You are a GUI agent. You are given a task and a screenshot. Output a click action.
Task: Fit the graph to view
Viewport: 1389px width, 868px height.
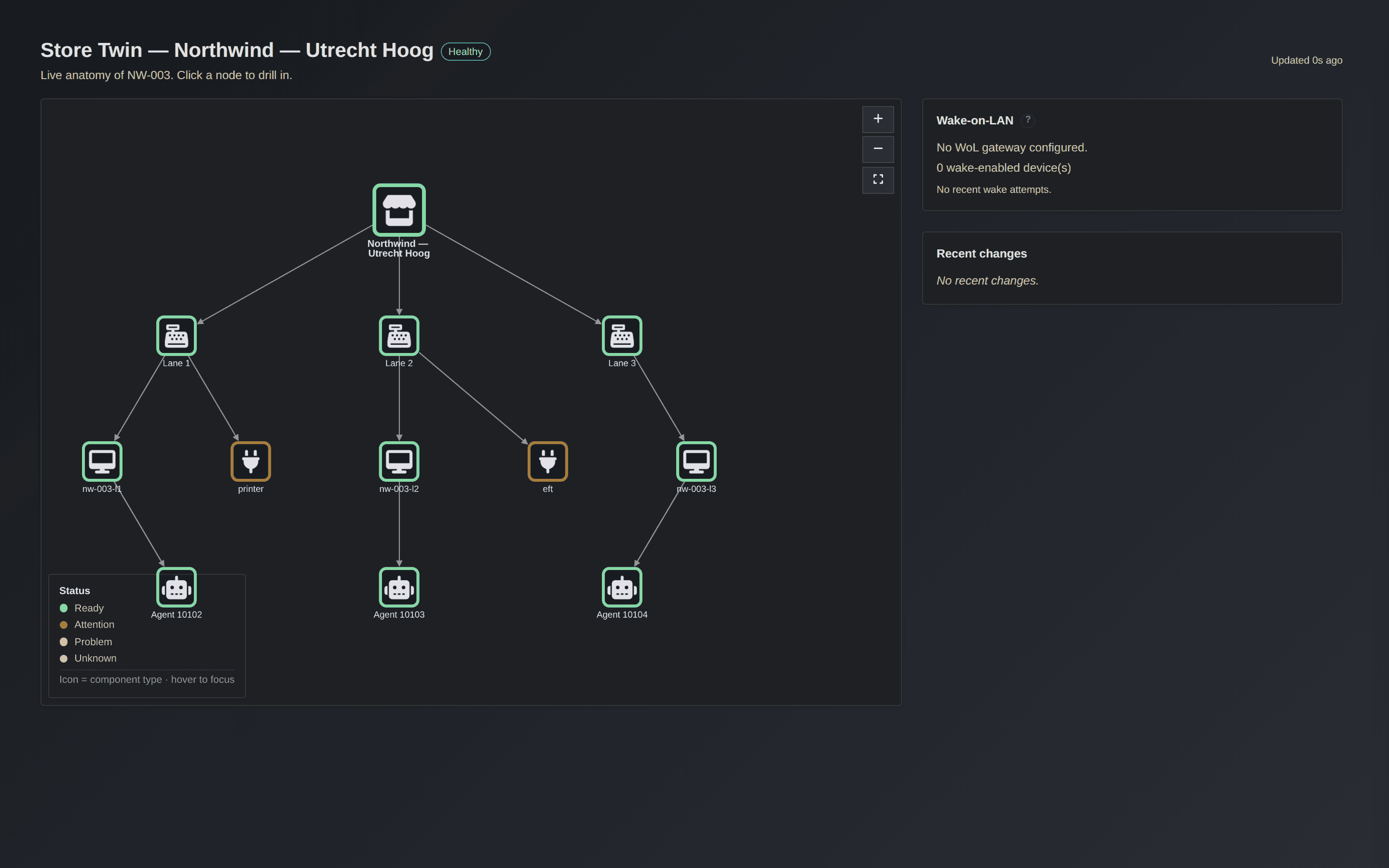pyautogui.click(x=878, y=180)
